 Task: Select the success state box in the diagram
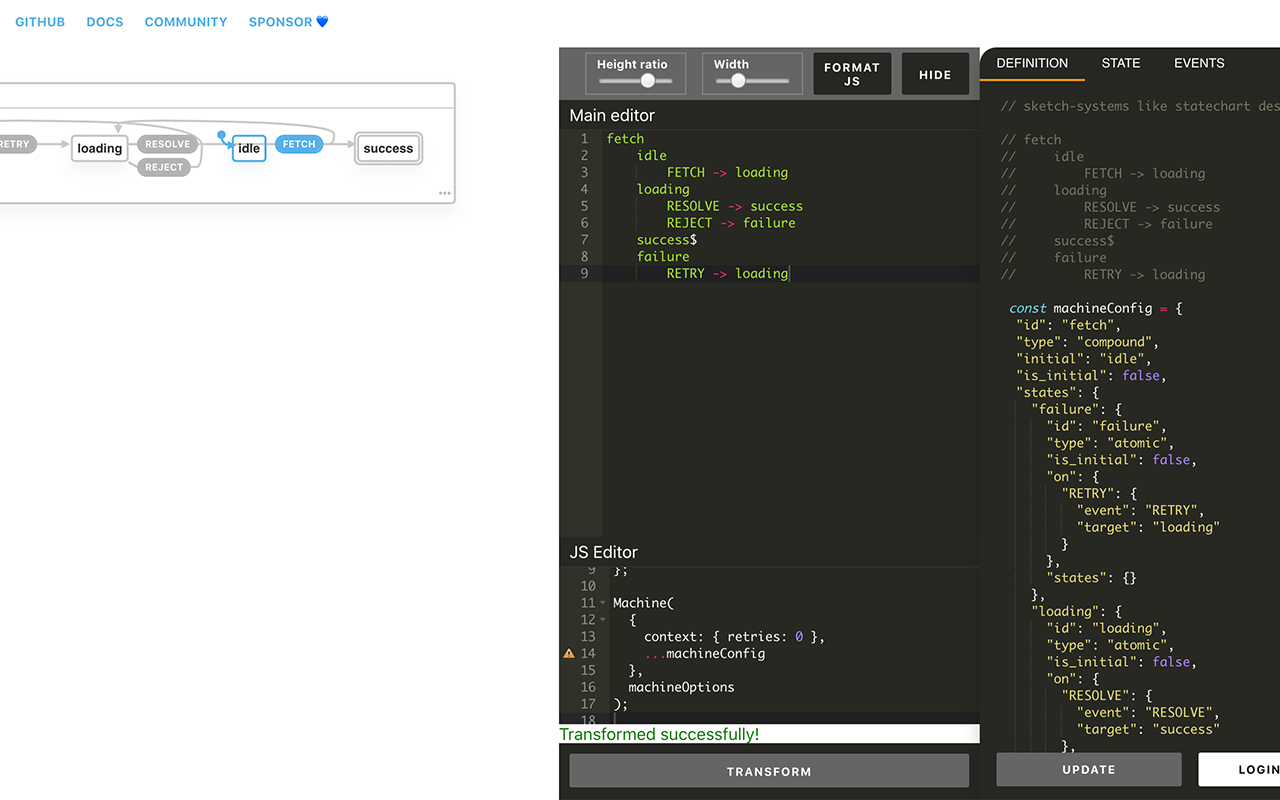coord(388,148)
